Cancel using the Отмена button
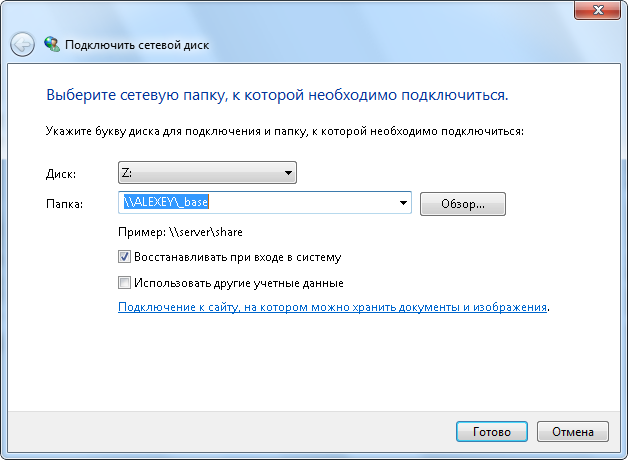The height and width of the screenshot is (460, 628). [572, 431]
